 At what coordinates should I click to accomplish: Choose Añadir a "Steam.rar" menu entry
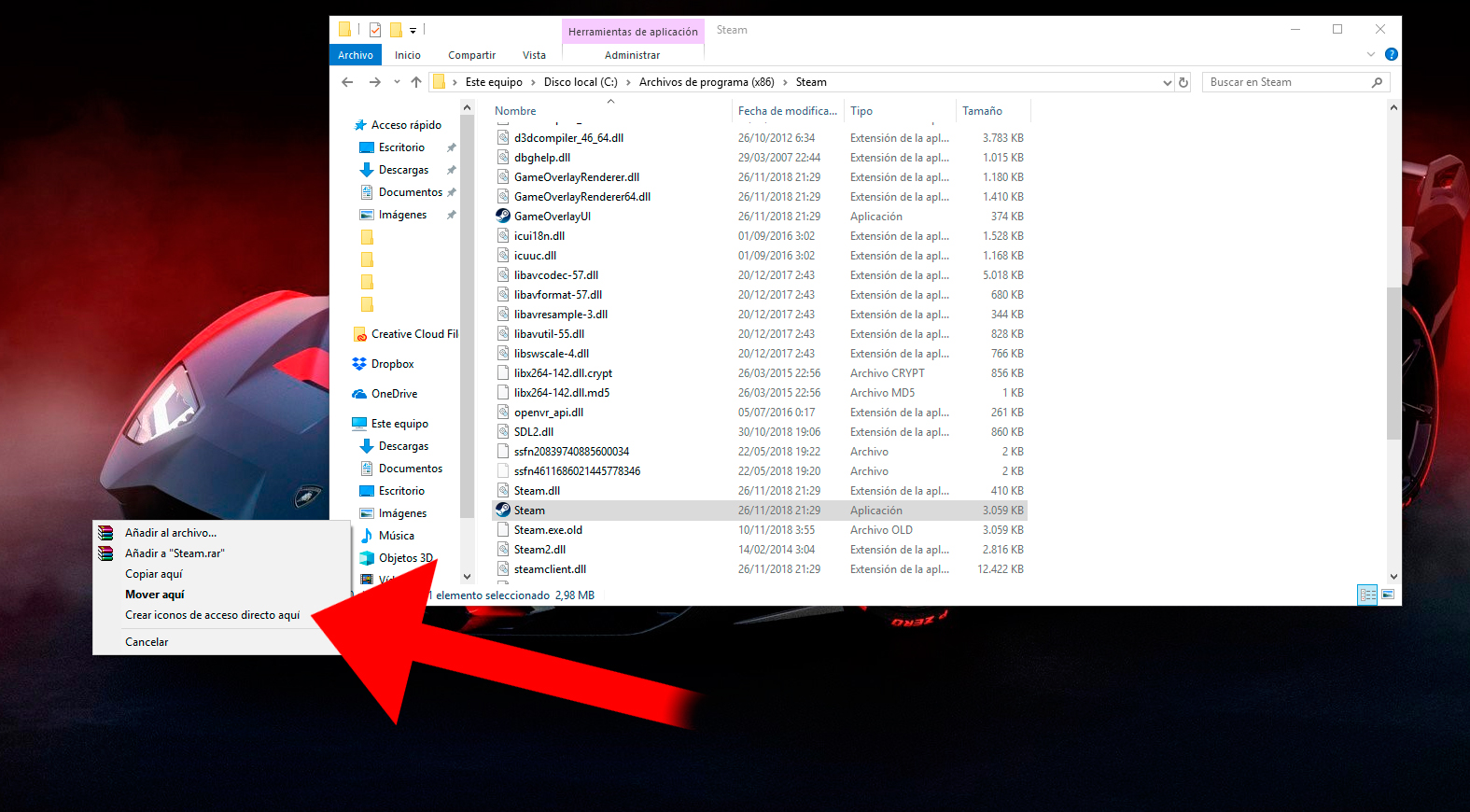[x=175, y=553]
